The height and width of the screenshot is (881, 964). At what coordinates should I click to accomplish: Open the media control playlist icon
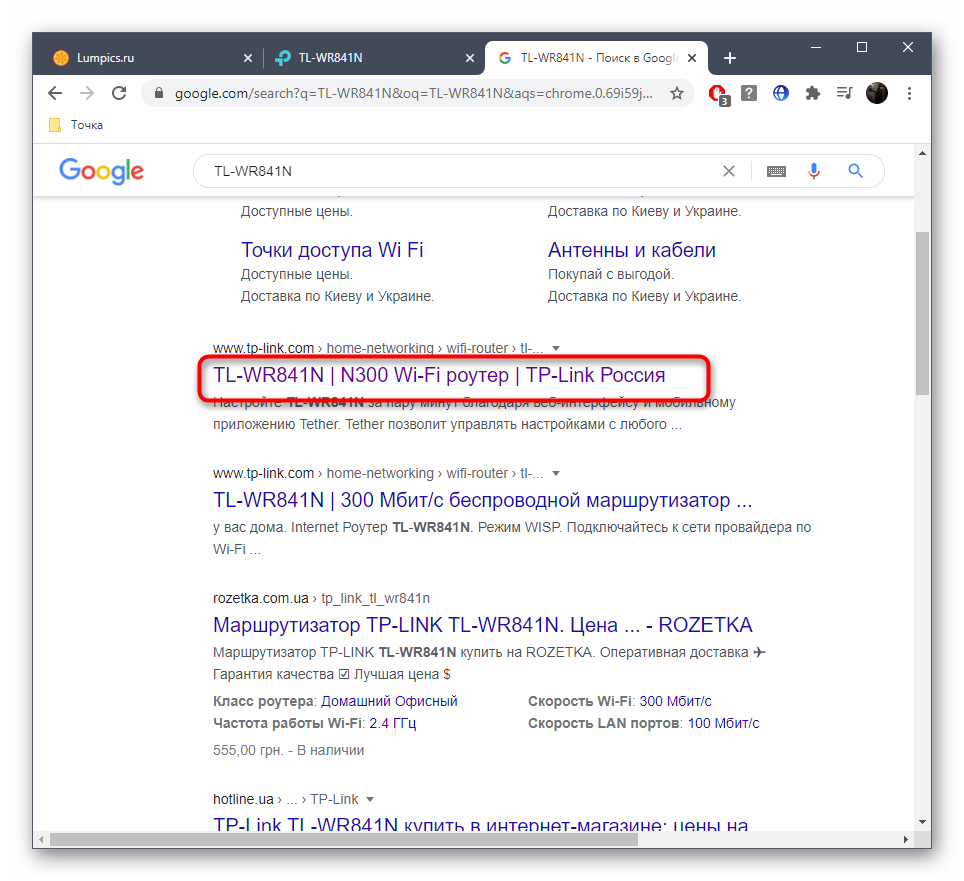845,93
